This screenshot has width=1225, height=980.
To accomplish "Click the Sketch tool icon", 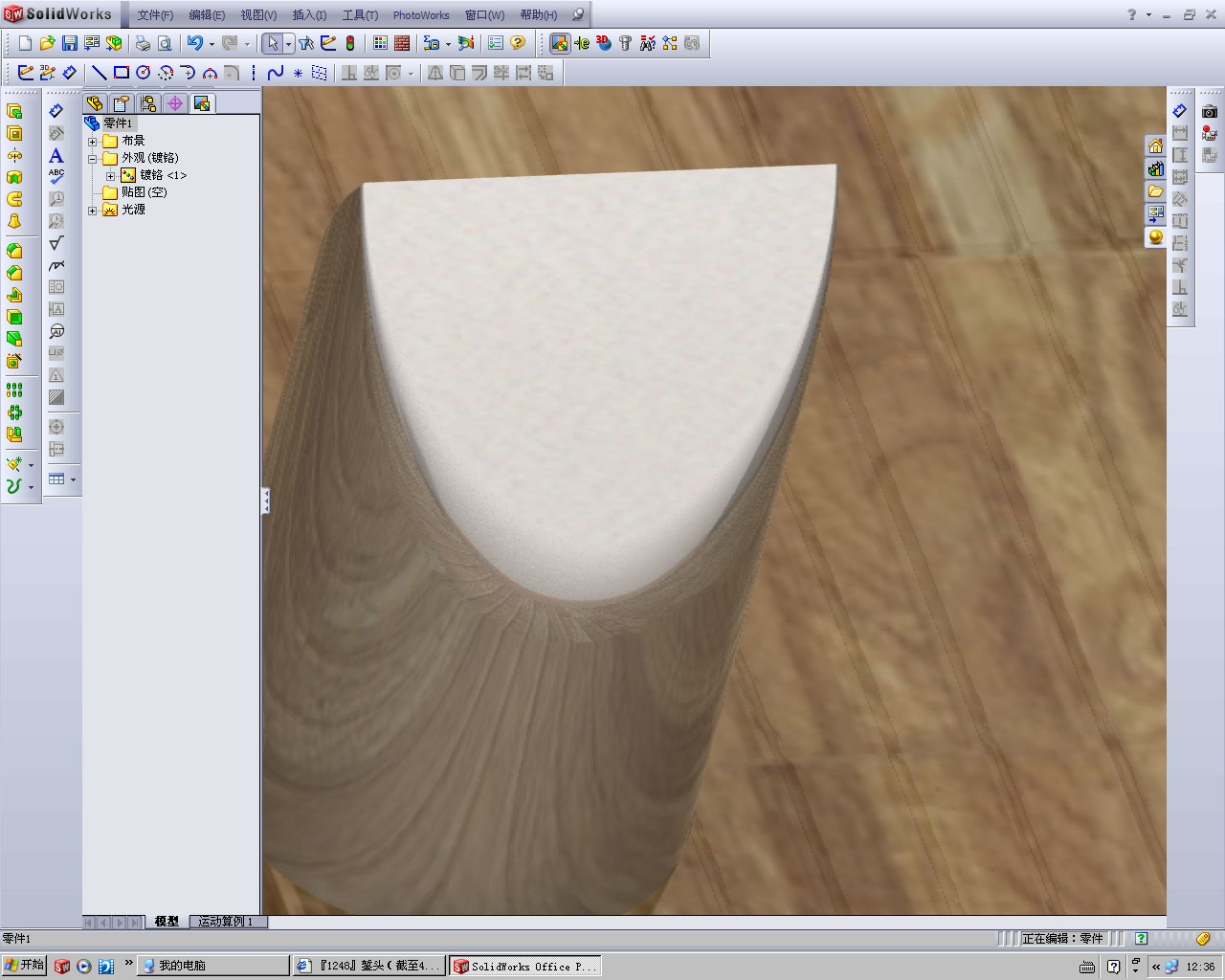I will 26,73.
